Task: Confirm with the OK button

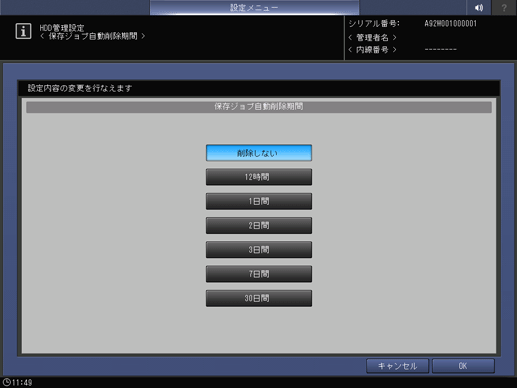Action: pyautogui.click(x=463, y=366)
